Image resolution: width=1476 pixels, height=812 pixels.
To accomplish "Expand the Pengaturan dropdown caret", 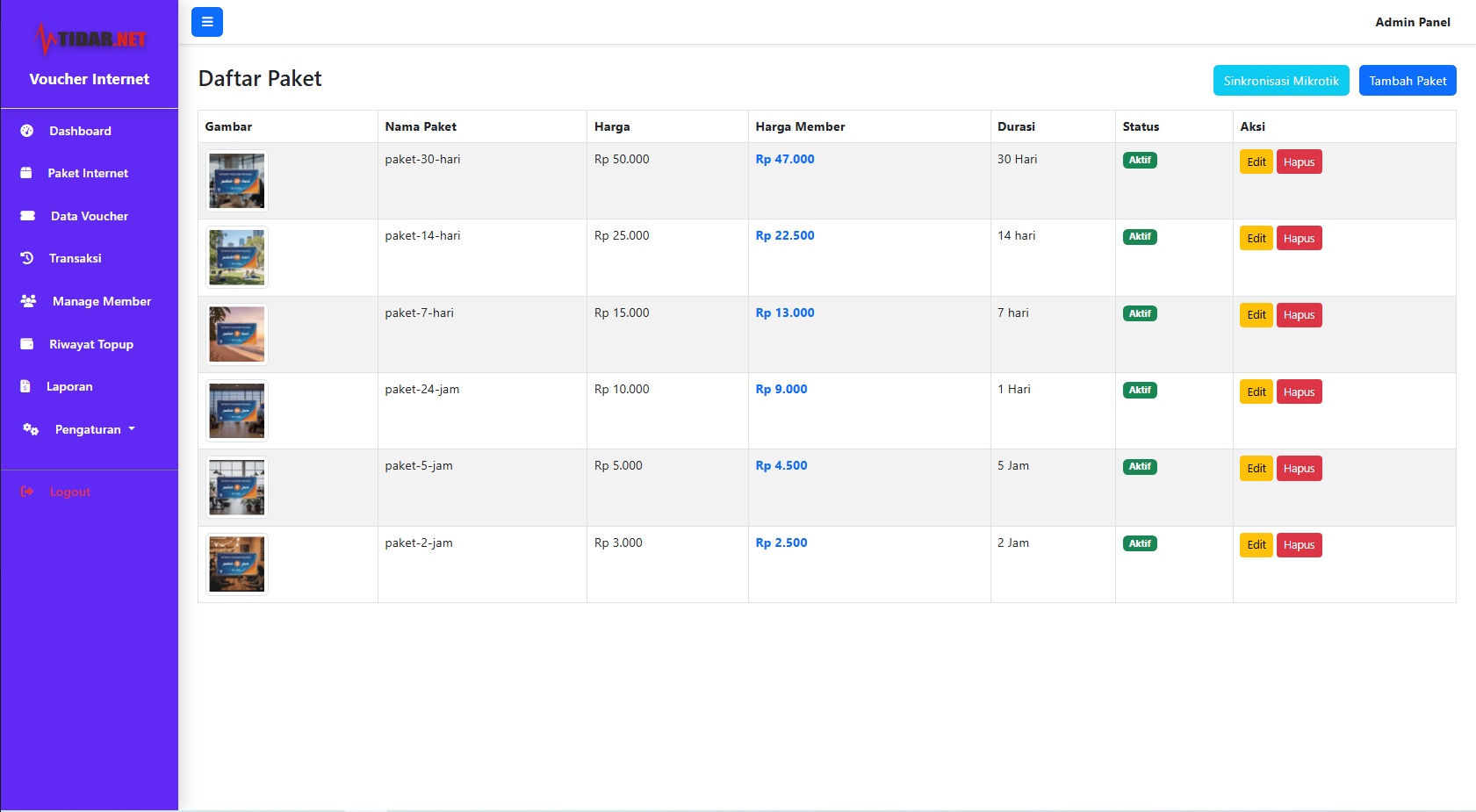I will 132,429.
